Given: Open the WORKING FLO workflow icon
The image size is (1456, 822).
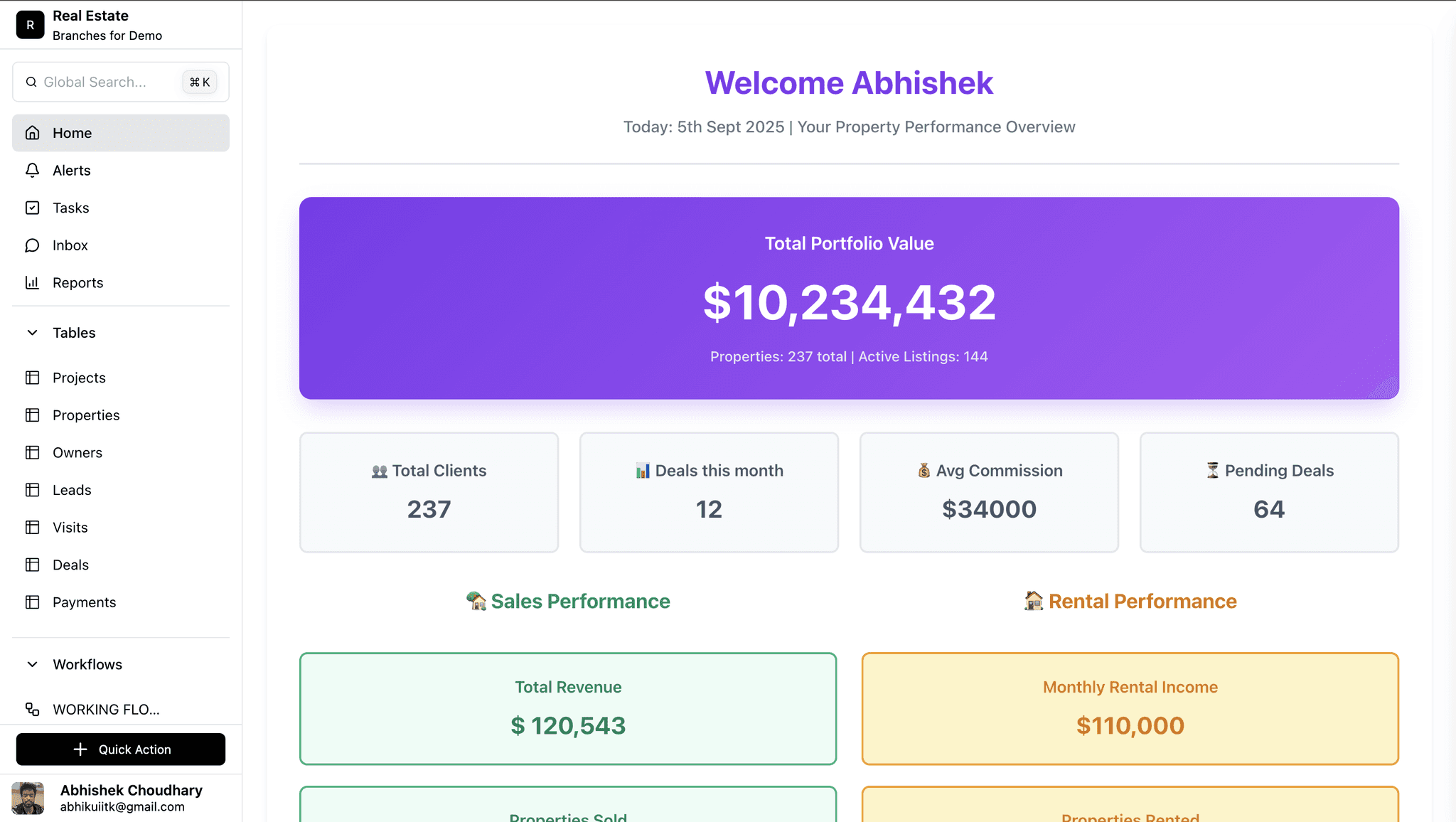Looking at the screenshot, I should pos(32,710).
